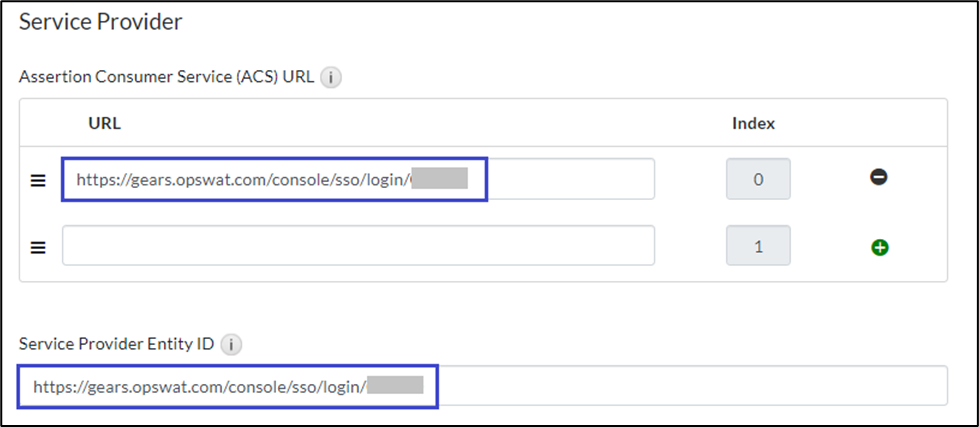Viewport: 979px width, 427px height.
Task: Click the blank header cell above the minus icon
Action: point(879,124)
